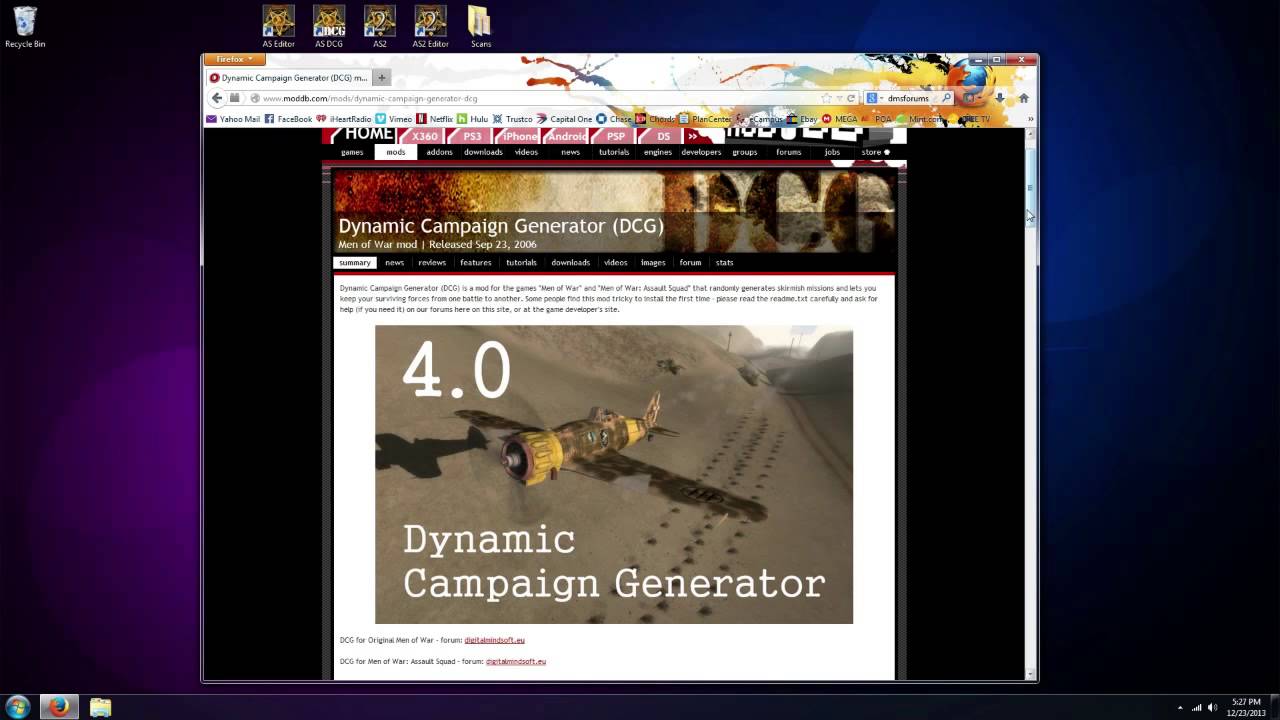Switch to the mod's images tab
Screen dimensions: 1280x720
653,262
